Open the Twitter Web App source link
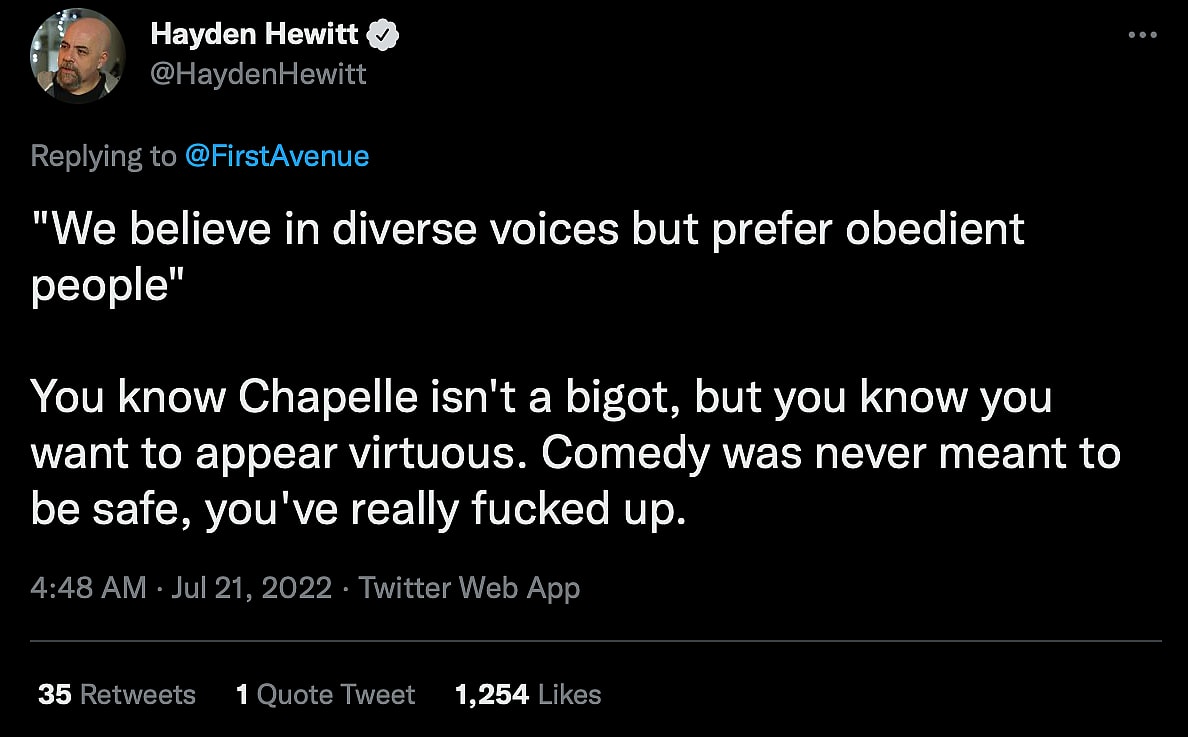Viewport: 1188px width, 737px height. point(469,588)
